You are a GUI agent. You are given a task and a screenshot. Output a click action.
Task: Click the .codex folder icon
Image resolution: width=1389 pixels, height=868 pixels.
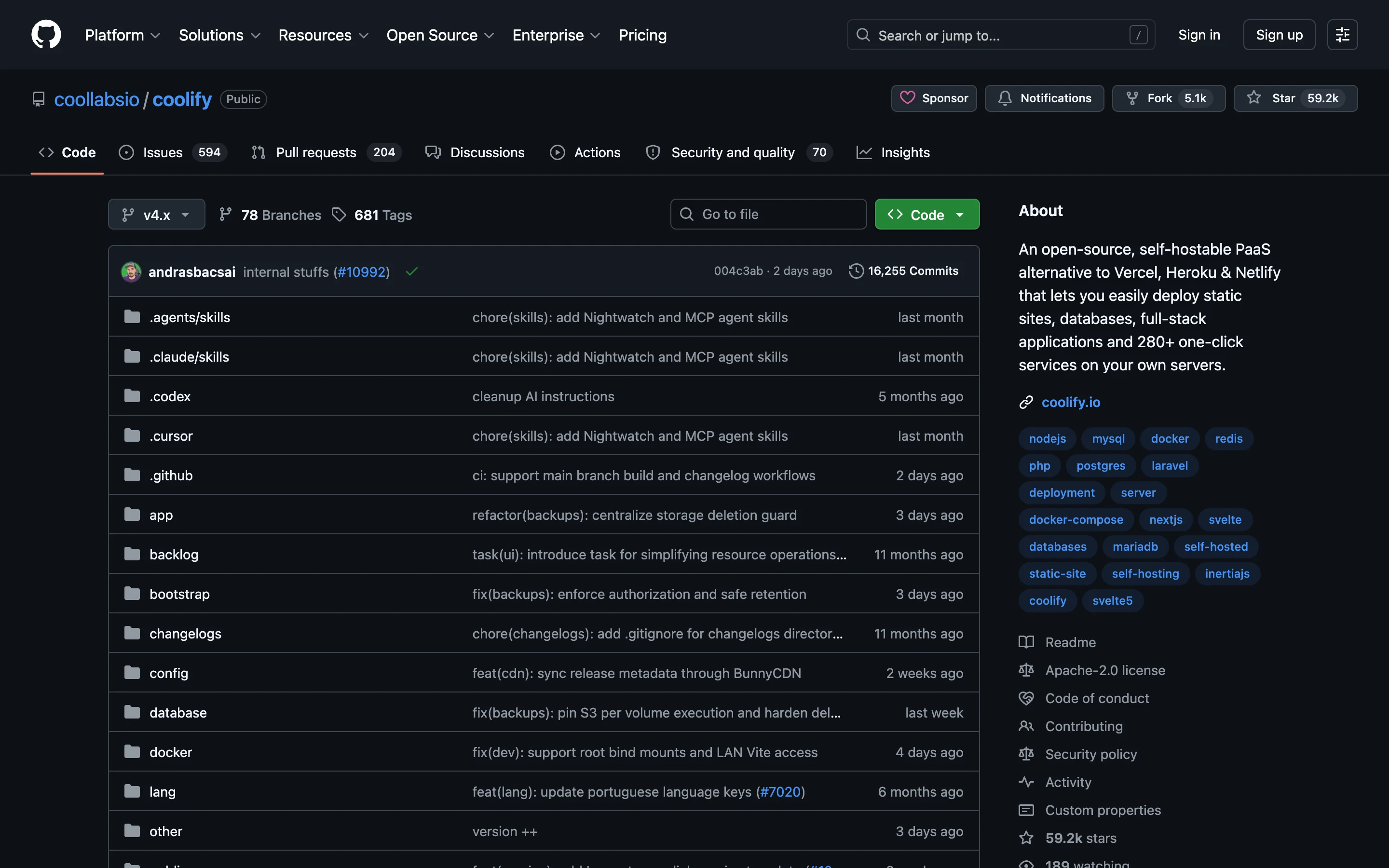pyautogui.click(x=132, y=396)
